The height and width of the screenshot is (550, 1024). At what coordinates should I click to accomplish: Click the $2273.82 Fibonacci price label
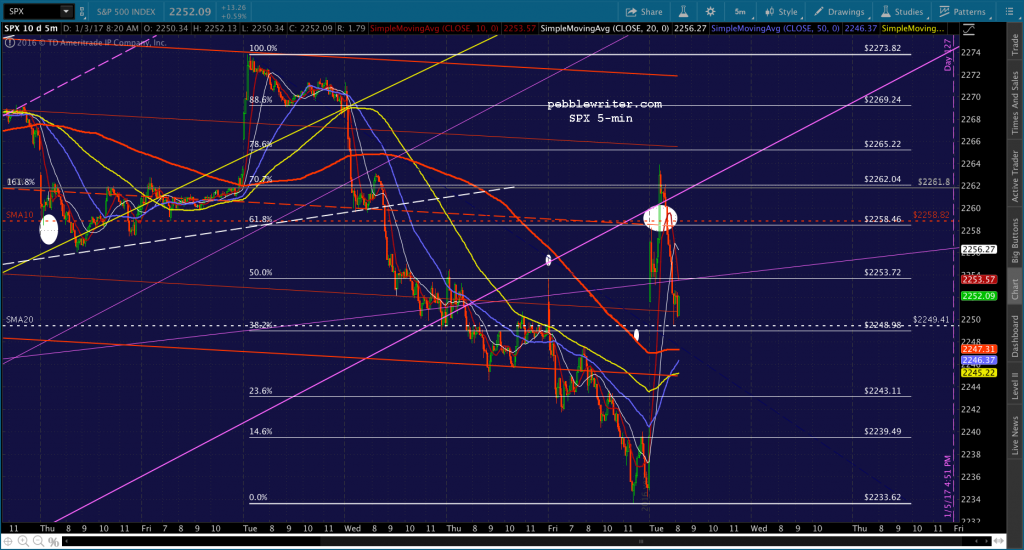tap(882, 48)
